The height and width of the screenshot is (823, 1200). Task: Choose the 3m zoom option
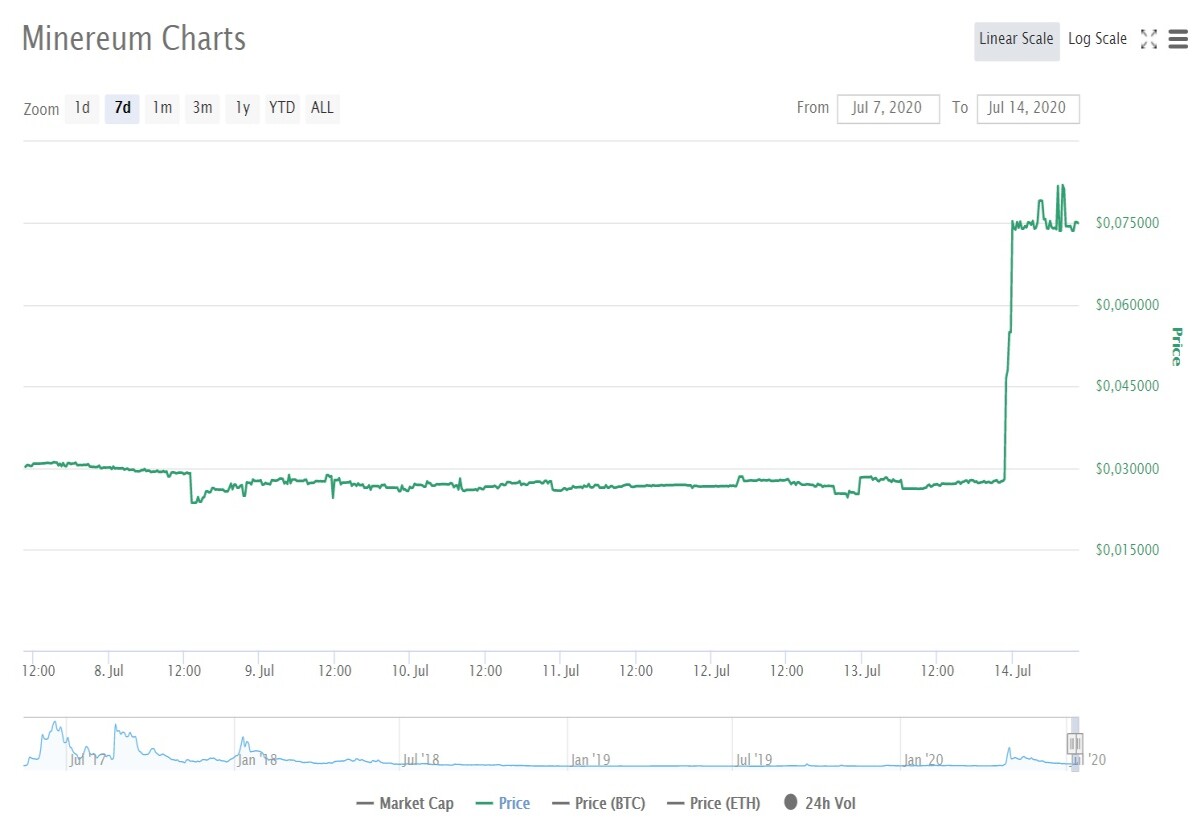202,107
